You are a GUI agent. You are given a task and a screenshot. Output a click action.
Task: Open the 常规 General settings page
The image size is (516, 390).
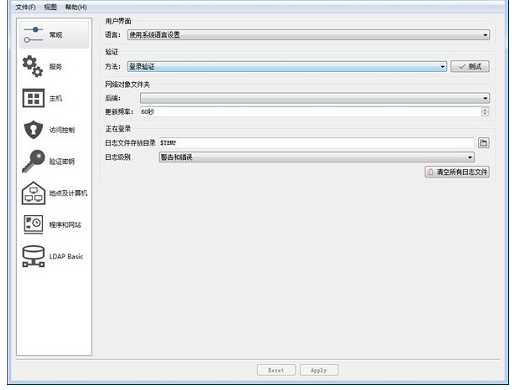click(x=54, y=35)
